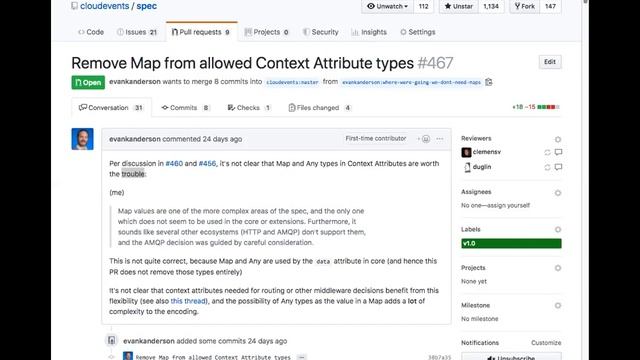Screen dimensions: 640x360
Task: Click evankanderson's avatar thumbnail
Action: [82, 139]
